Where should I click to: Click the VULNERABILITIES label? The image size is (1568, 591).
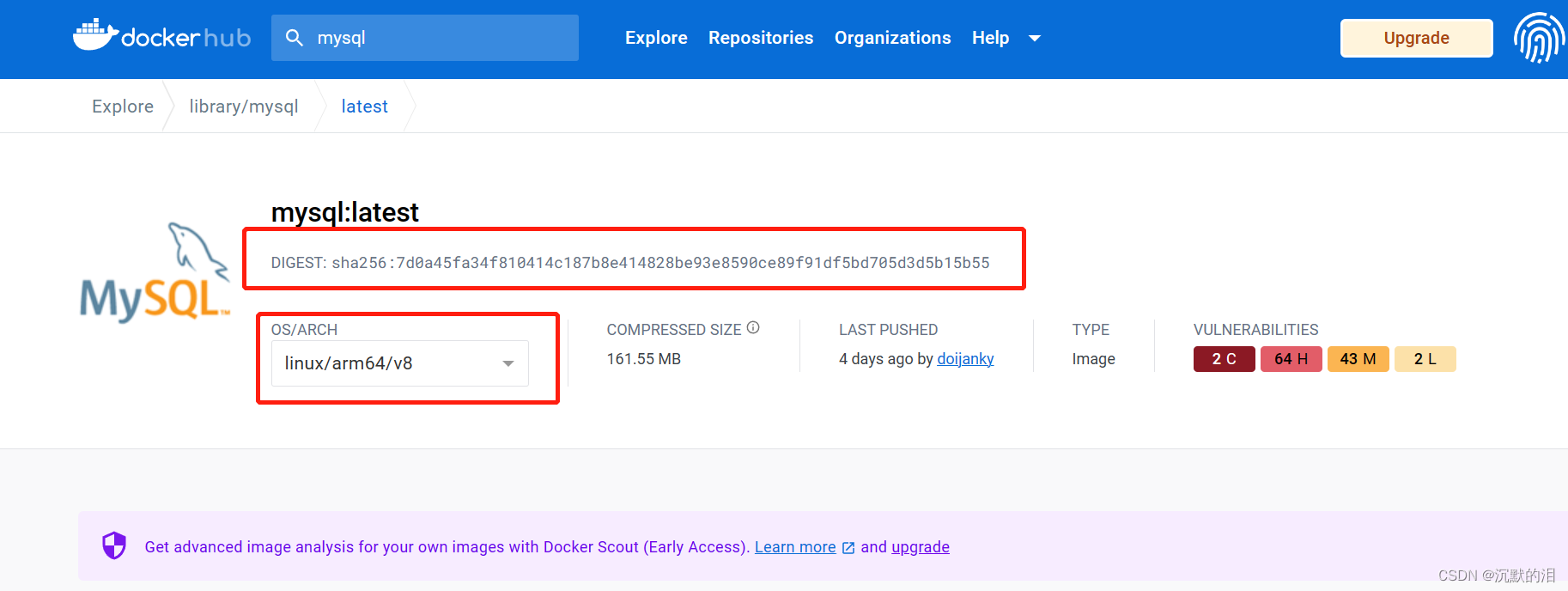click(x=1256, y=330)
